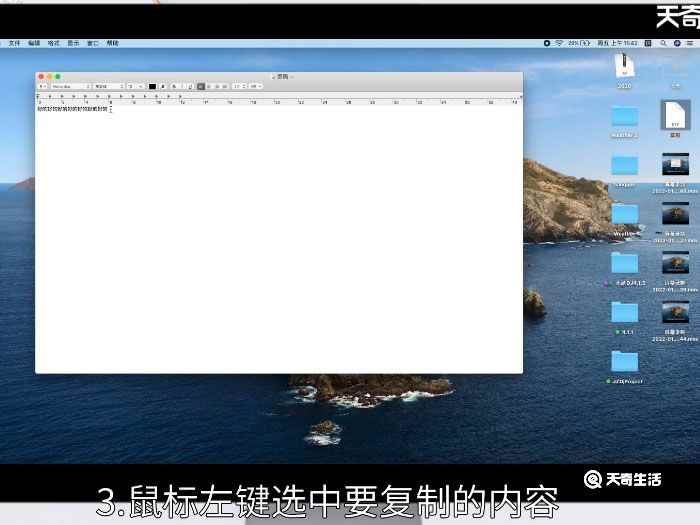
Task: Open the text background color picker
Action: click(163, 86)
